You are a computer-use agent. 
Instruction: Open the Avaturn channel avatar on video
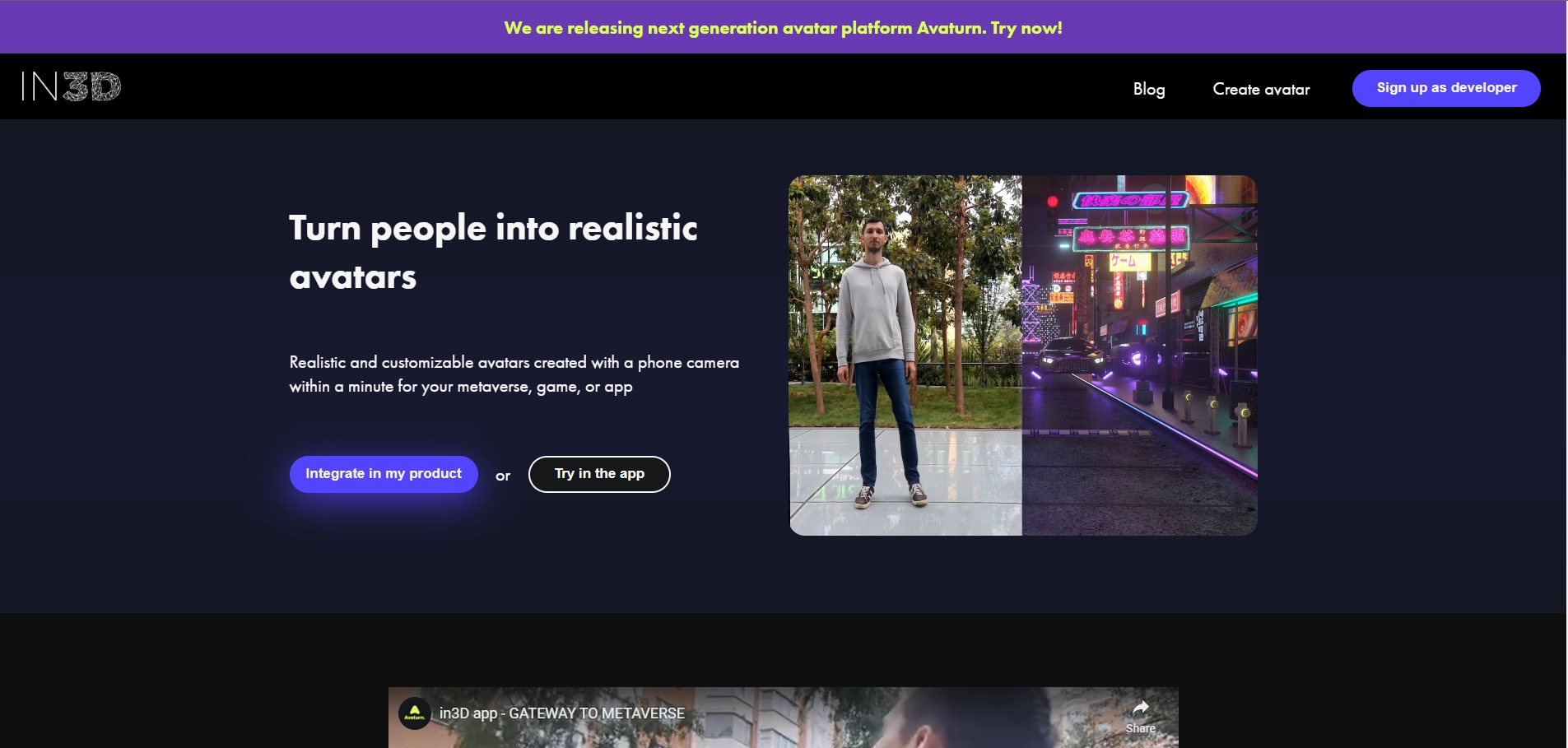click(415, 713)
